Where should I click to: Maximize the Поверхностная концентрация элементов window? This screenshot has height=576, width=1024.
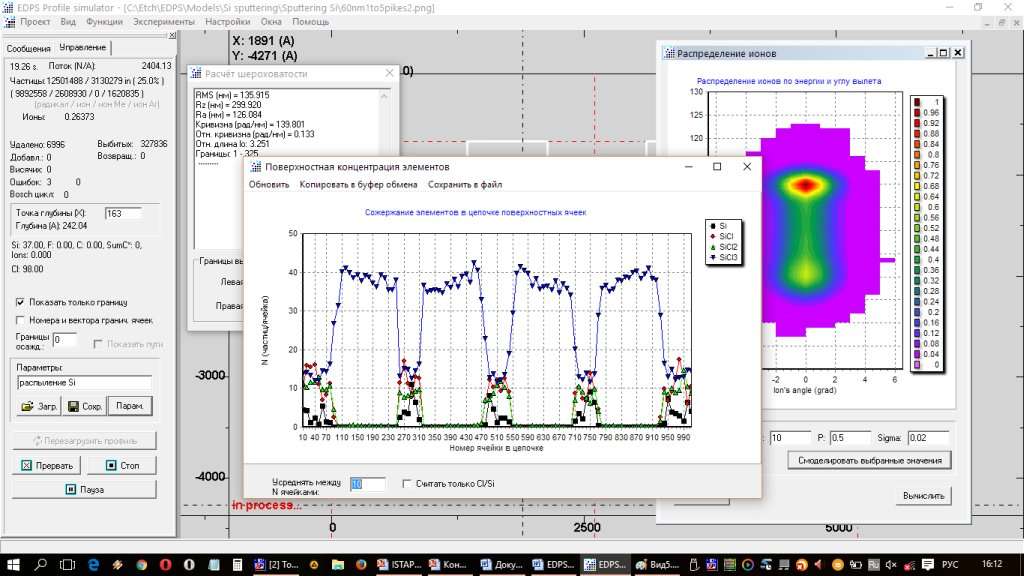[717, 167]
